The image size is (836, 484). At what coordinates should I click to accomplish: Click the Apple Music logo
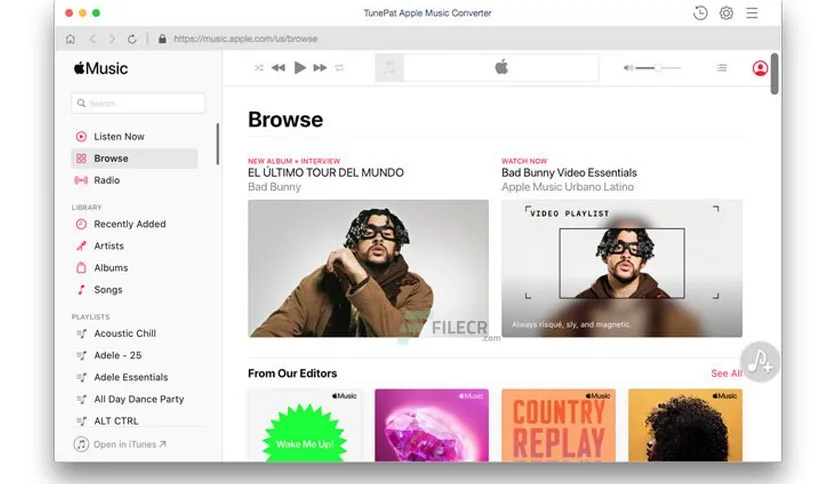[101, 68]
